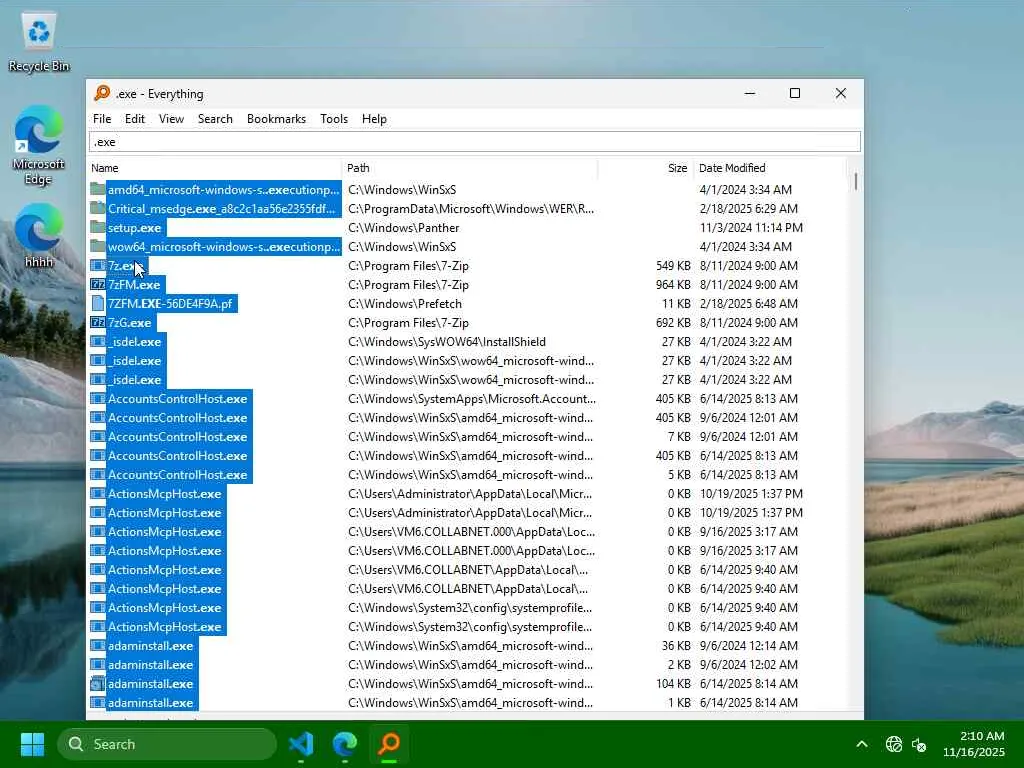Click the 2/18/2025 6:48 AM date cell
The width and height of the screenshot is (1024, 768).
[x=748, y=304]
